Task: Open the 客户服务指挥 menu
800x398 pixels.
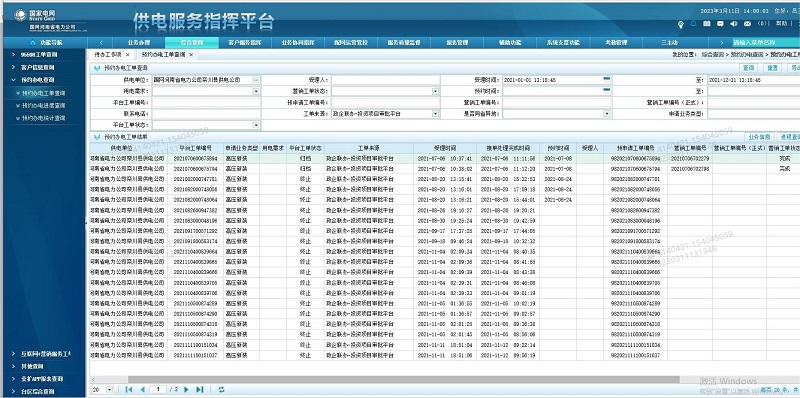Action: click(245, 43)
